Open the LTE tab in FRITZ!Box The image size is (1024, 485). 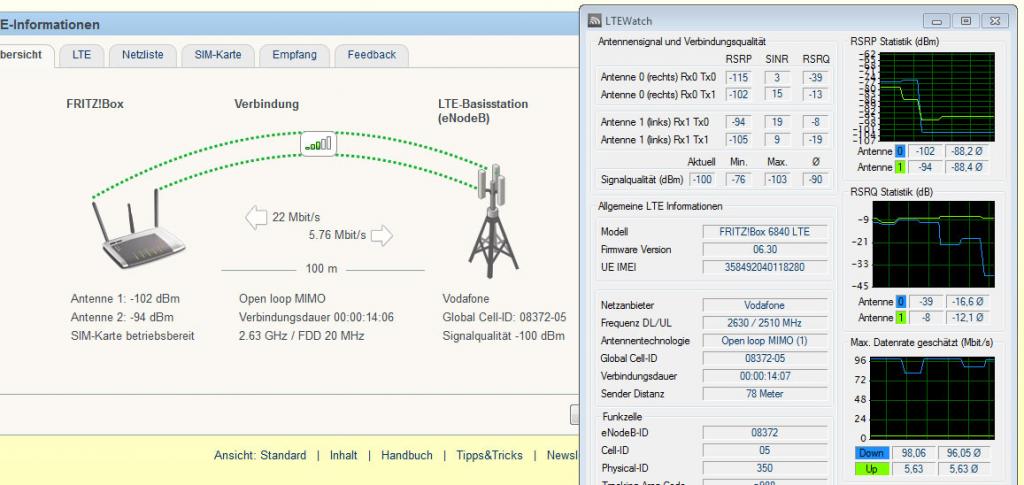click(82, 55)
